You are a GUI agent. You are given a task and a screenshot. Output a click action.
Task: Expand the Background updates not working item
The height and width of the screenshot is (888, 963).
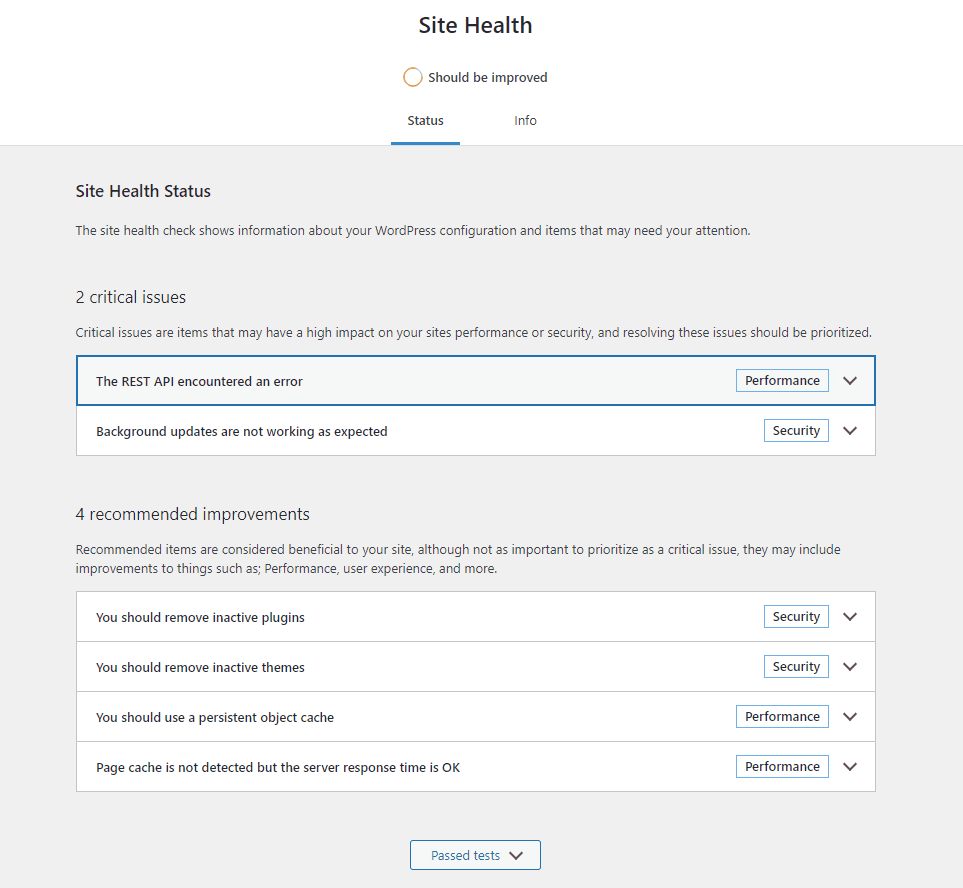[x=849, y=430]
